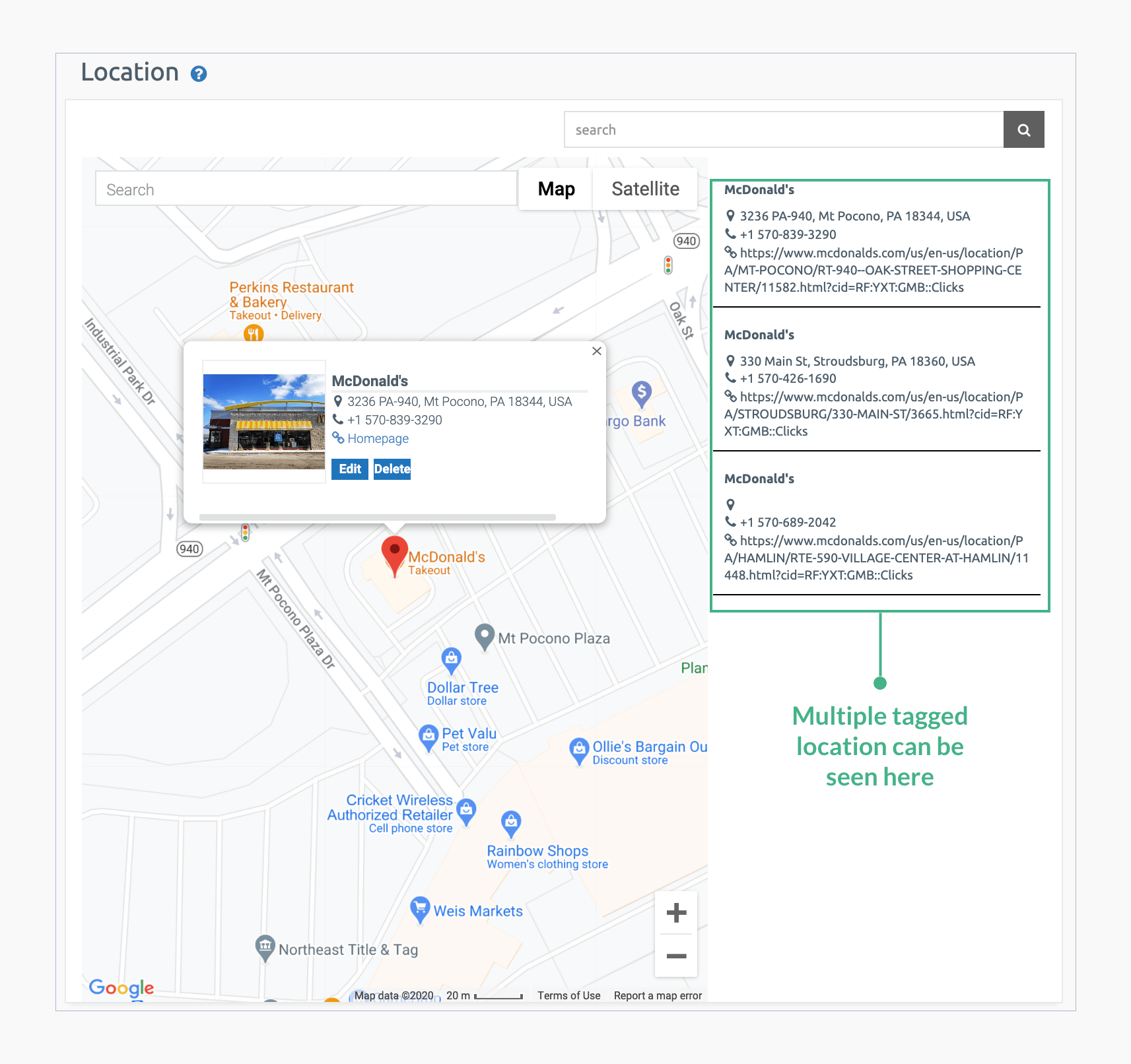This screenshot has height=1064, width=1131.
Task: Click the Perkins Restaurant & Bakery label
Action: (291, 295)
